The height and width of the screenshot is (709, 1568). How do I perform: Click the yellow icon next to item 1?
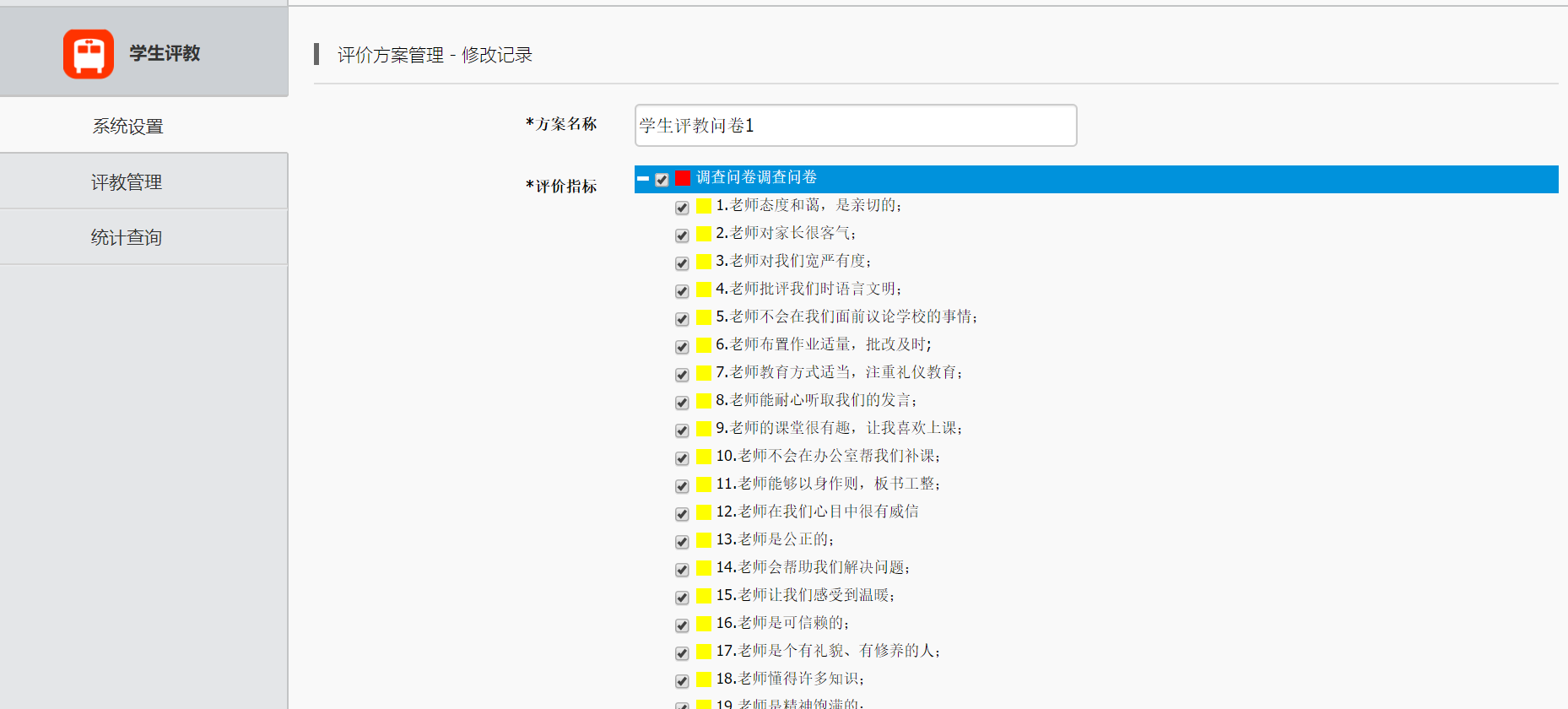click(x=704, y=206)
